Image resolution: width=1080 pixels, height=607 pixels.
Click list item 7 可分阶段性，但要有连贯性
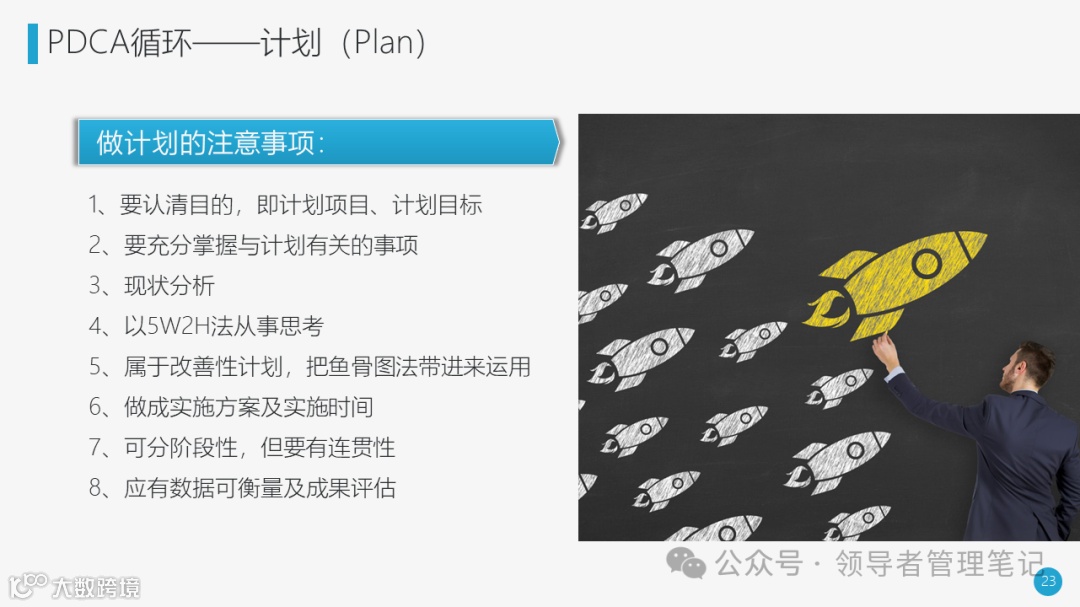pyautogui.click(x=242, y=448)
